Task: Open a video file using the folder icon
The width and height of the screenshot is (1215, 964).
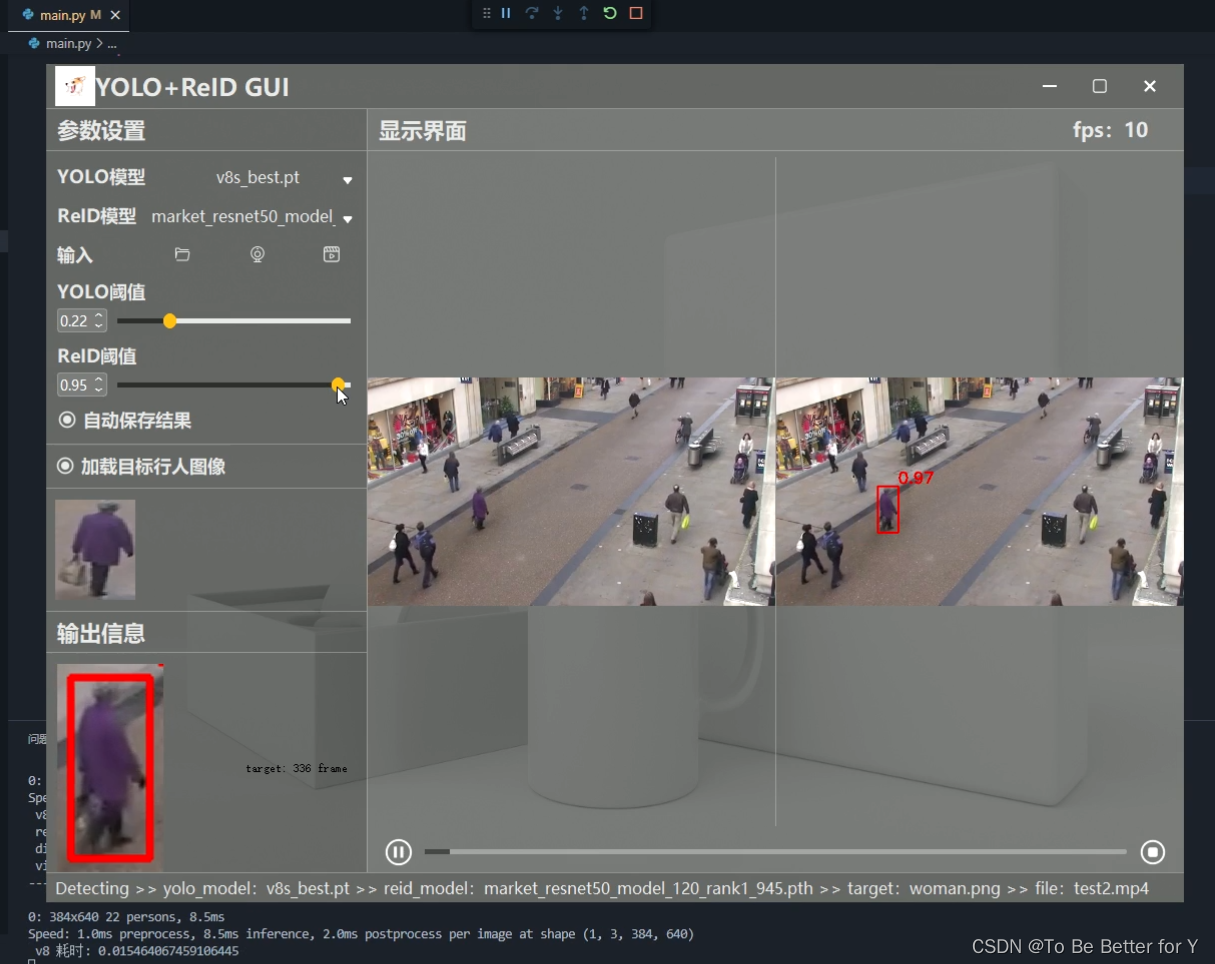Action: 183,255
